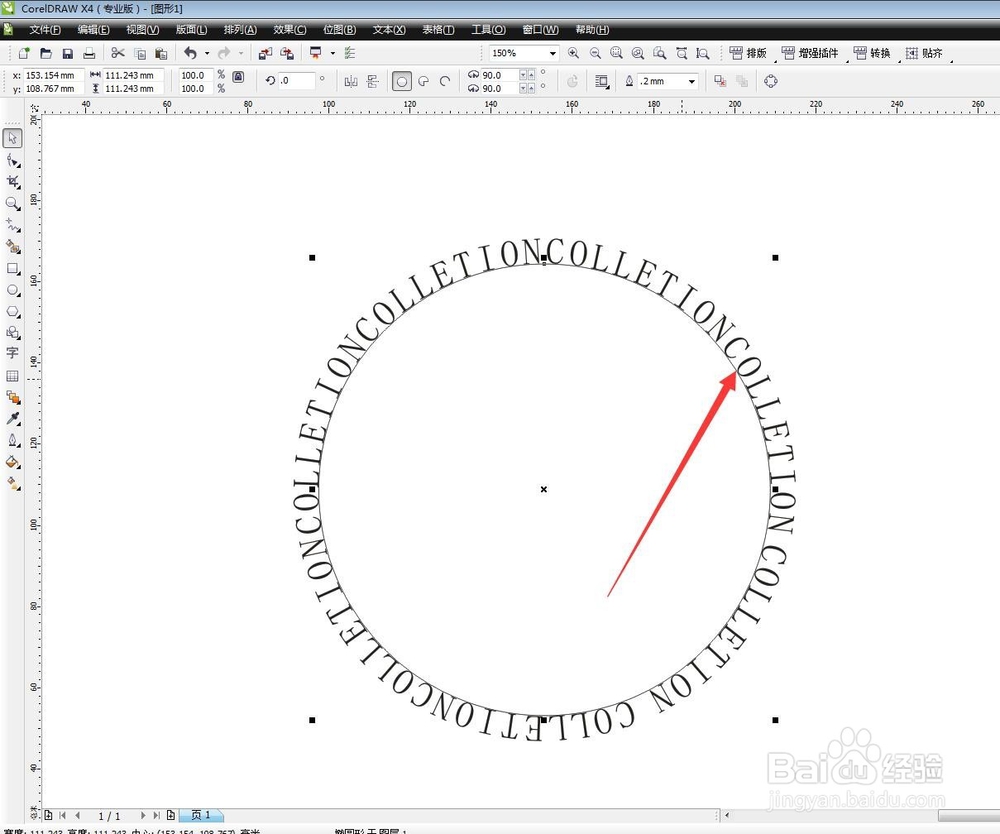
Task: Select the Freehand tool in the toolbox
Action: (13, 225)
